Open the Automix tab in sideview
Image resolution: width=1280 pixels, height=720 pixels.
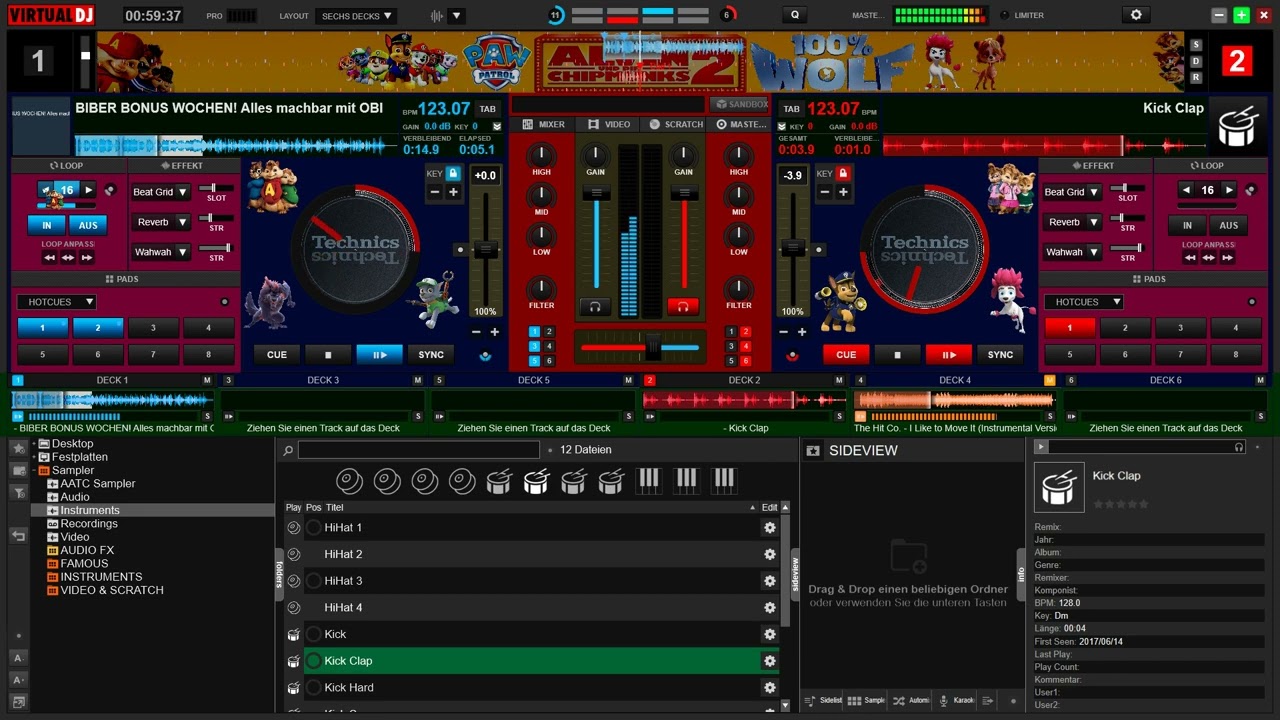(912, 701)
